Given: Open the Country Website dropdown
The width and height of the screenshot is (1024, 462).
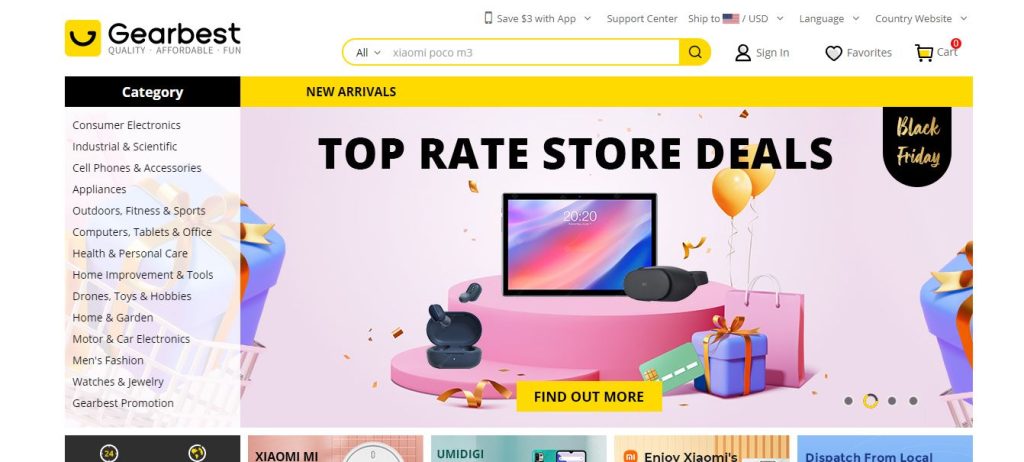Looking at the screenshot, I should (x=921, y=18).
